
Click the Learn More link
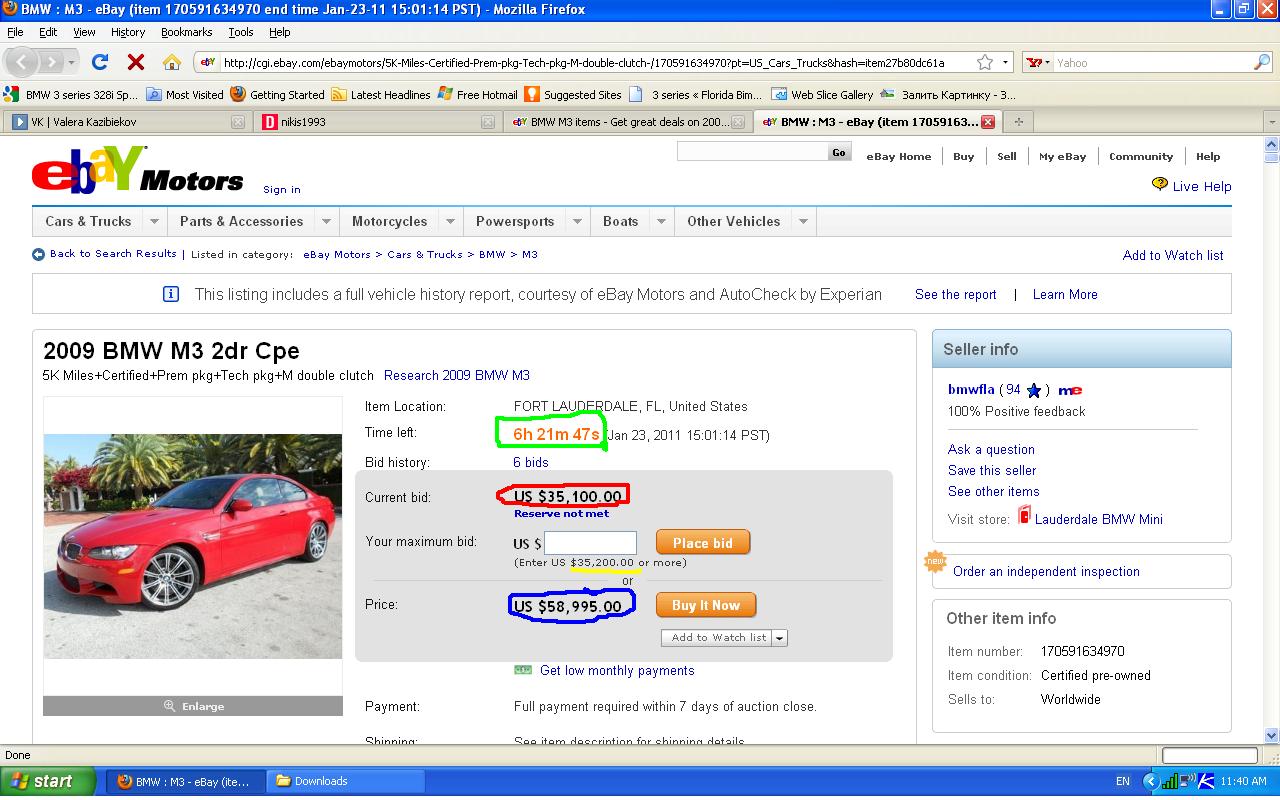point(1065,294)
